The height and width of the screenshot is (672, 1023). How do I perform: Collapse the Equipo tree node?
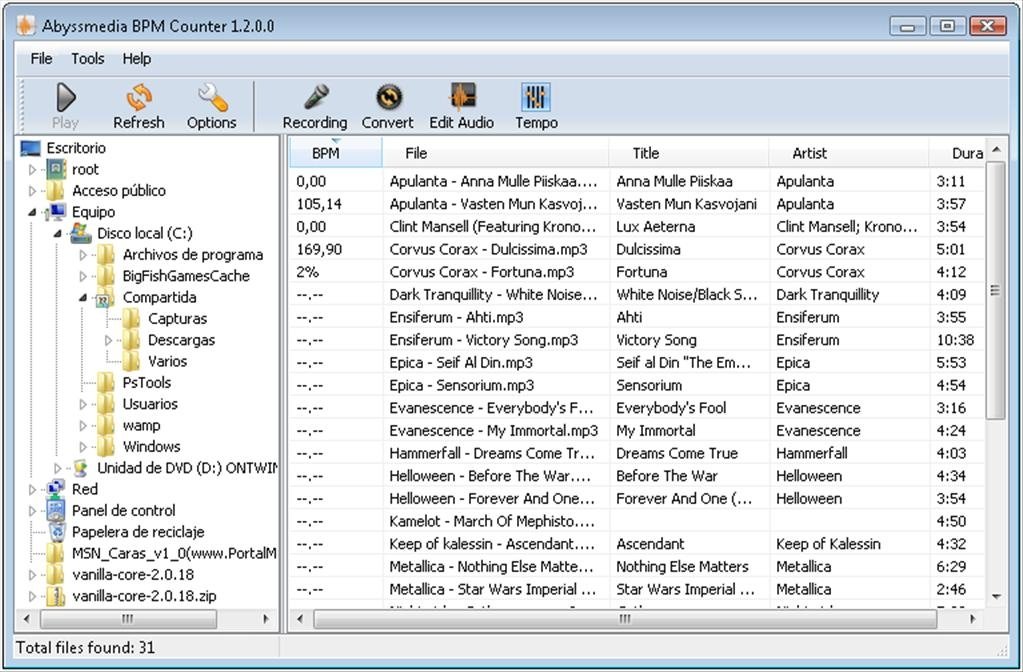[x=33, y=212]
